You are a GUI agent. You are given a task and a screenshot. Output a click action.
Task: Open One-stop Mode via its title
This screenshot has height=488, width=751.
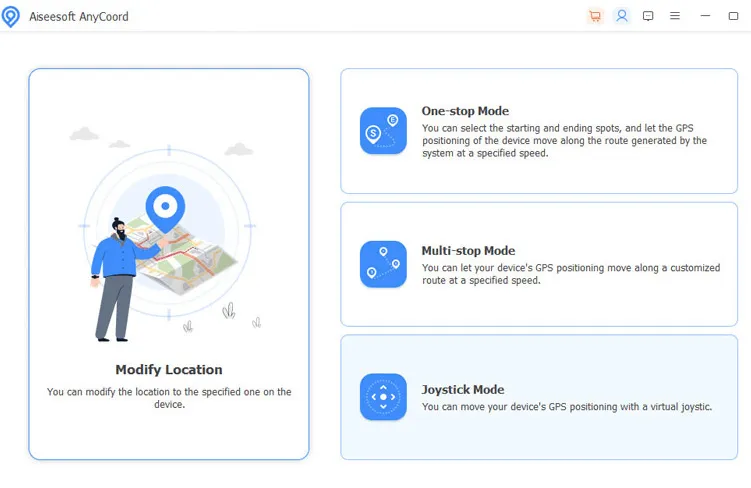(465, 111)
